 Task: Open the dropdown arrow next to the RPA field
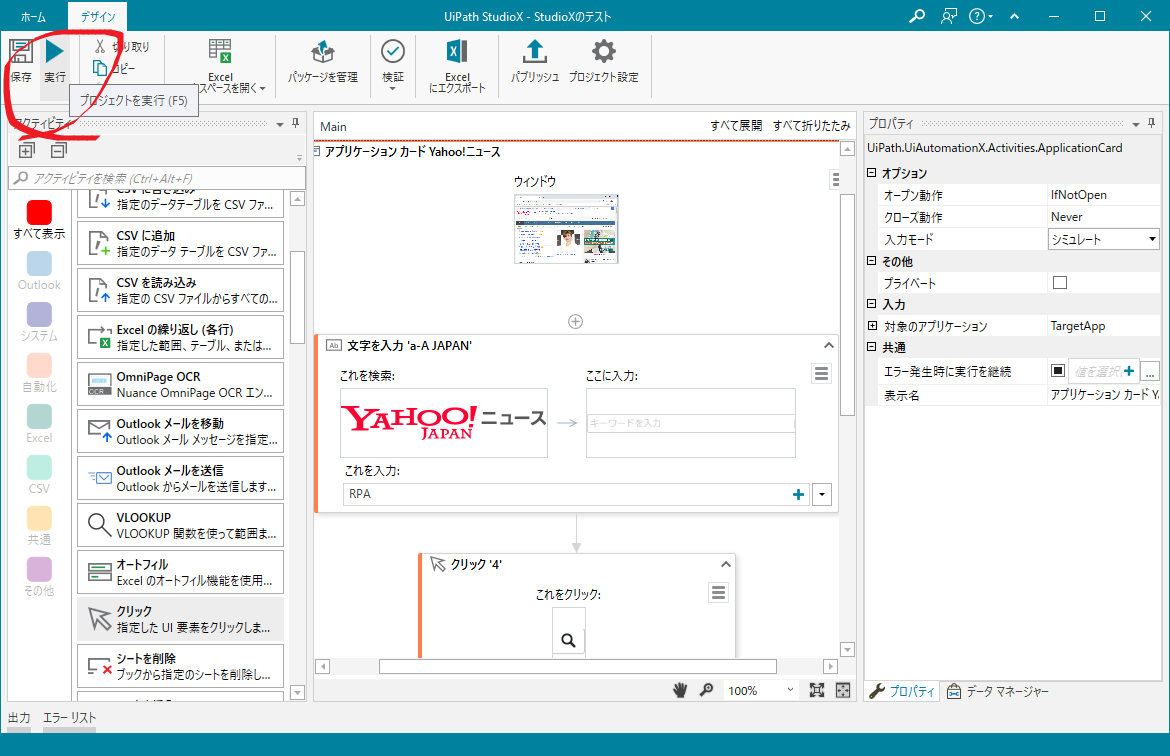[x=822, y=494]
